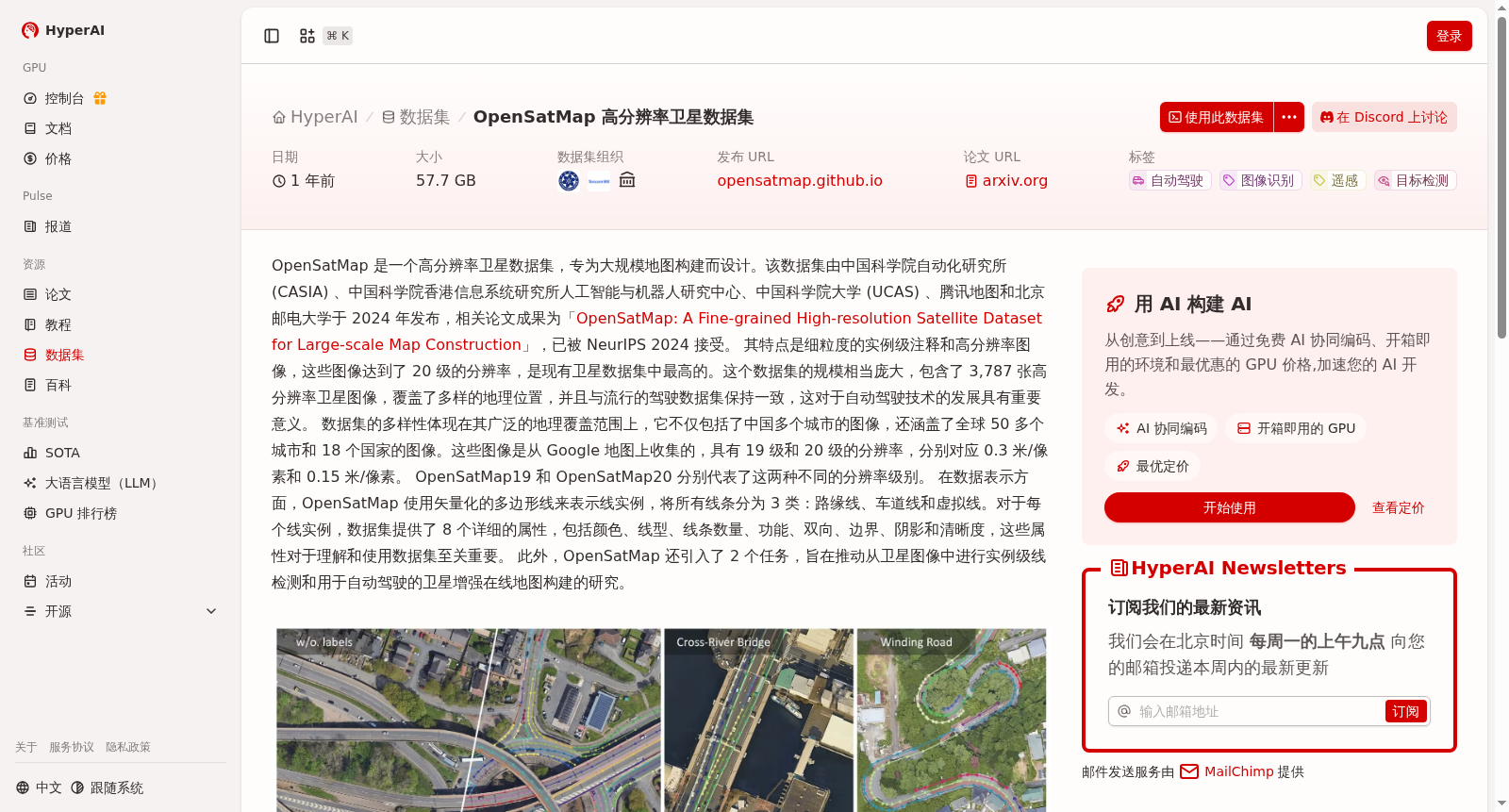Change language via 中文 selector
The image size is (1509, 812).
click(39, 787)
